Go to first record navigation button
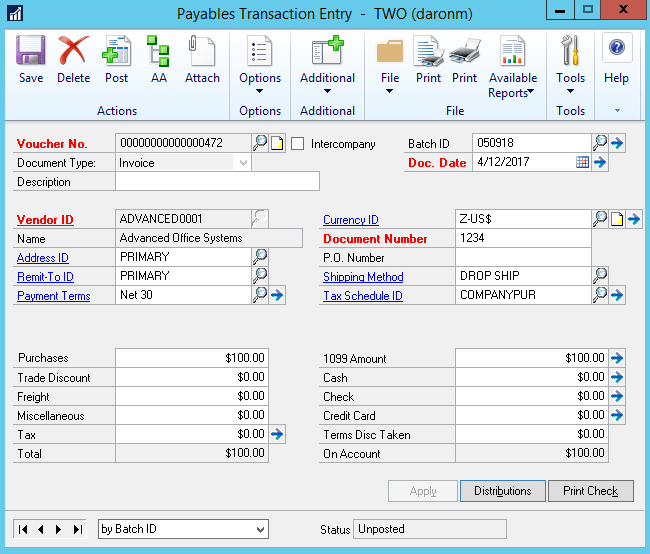650x554 pixels. click(x=23, y=530)
